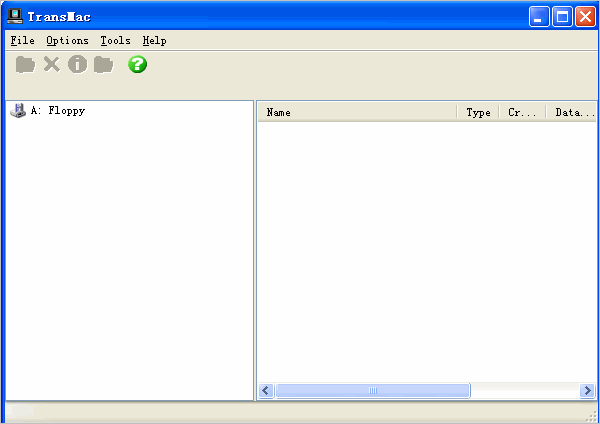This screenshot has width=600, height=424.
Task: Click the Data... column header
Action: (x=571, y=113)
